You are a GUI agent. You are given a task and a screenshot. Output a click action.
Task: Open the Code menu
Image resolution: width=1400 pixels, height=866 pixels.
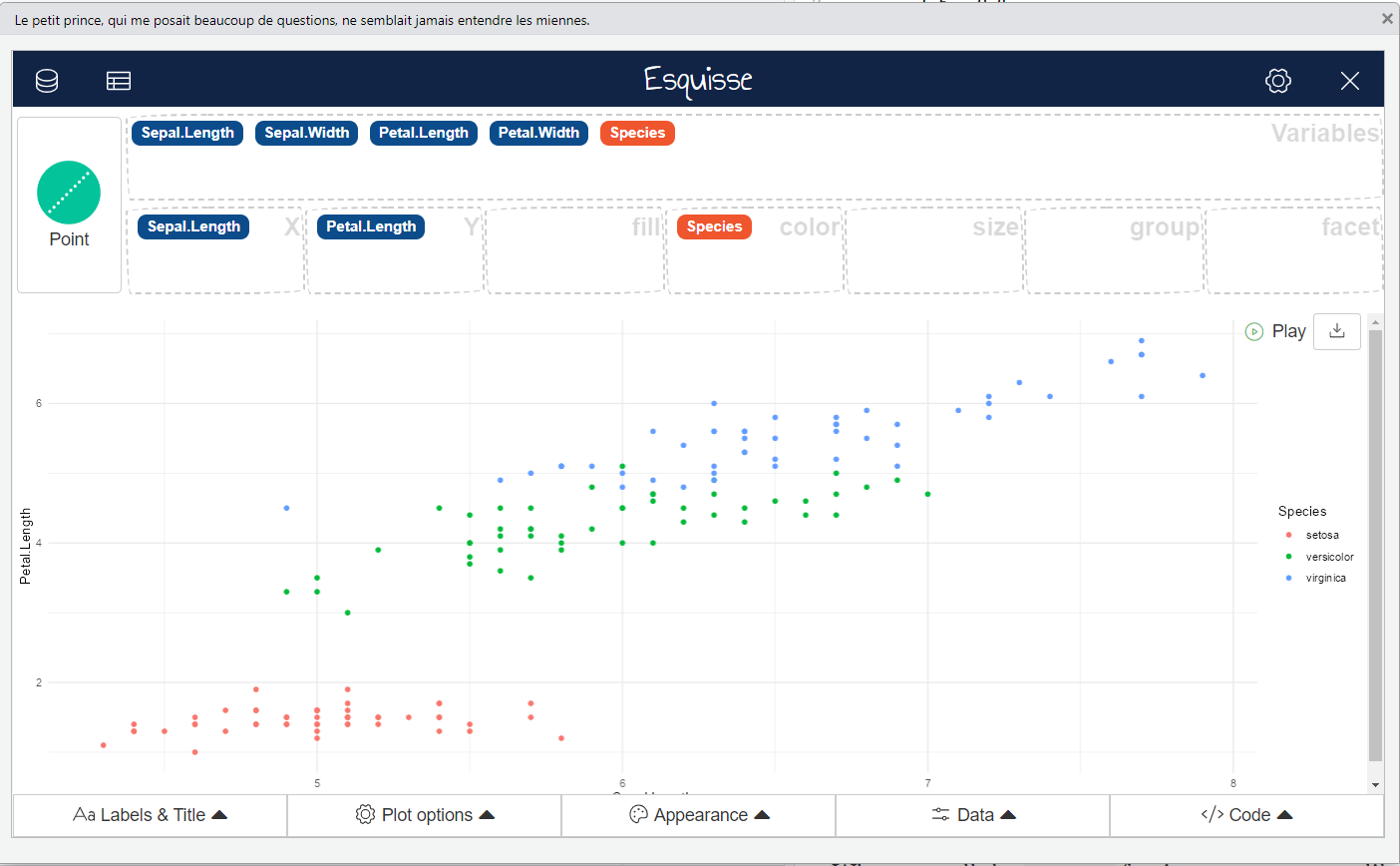[x=1246, y=815]
